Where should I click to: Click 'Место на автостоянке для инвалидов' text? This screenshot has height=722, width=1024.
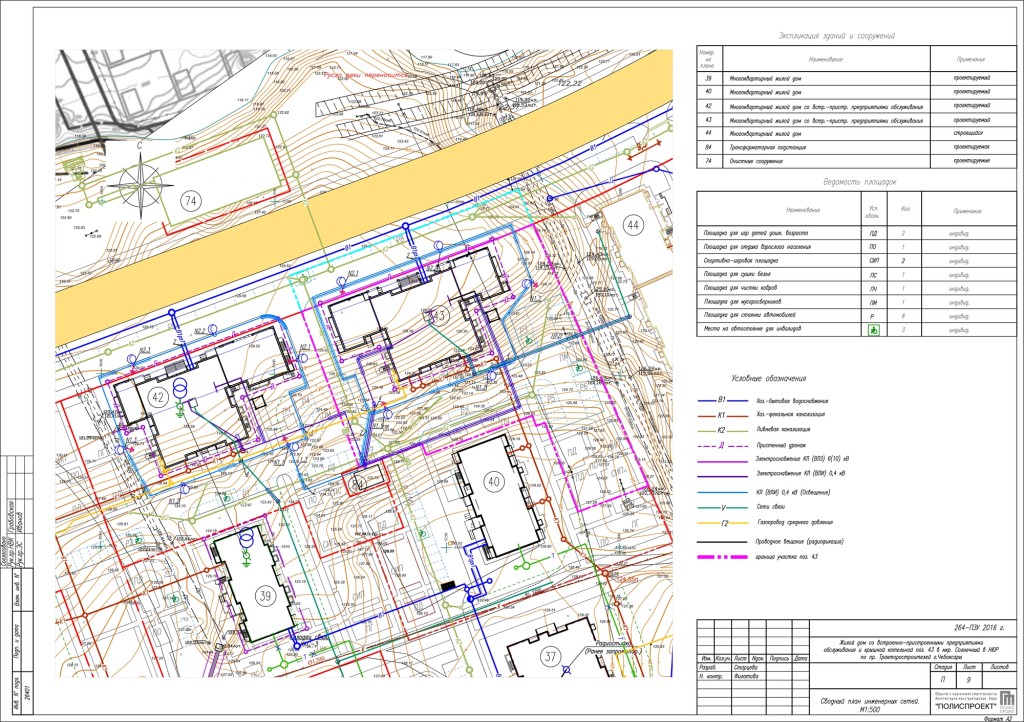(752, 329)
